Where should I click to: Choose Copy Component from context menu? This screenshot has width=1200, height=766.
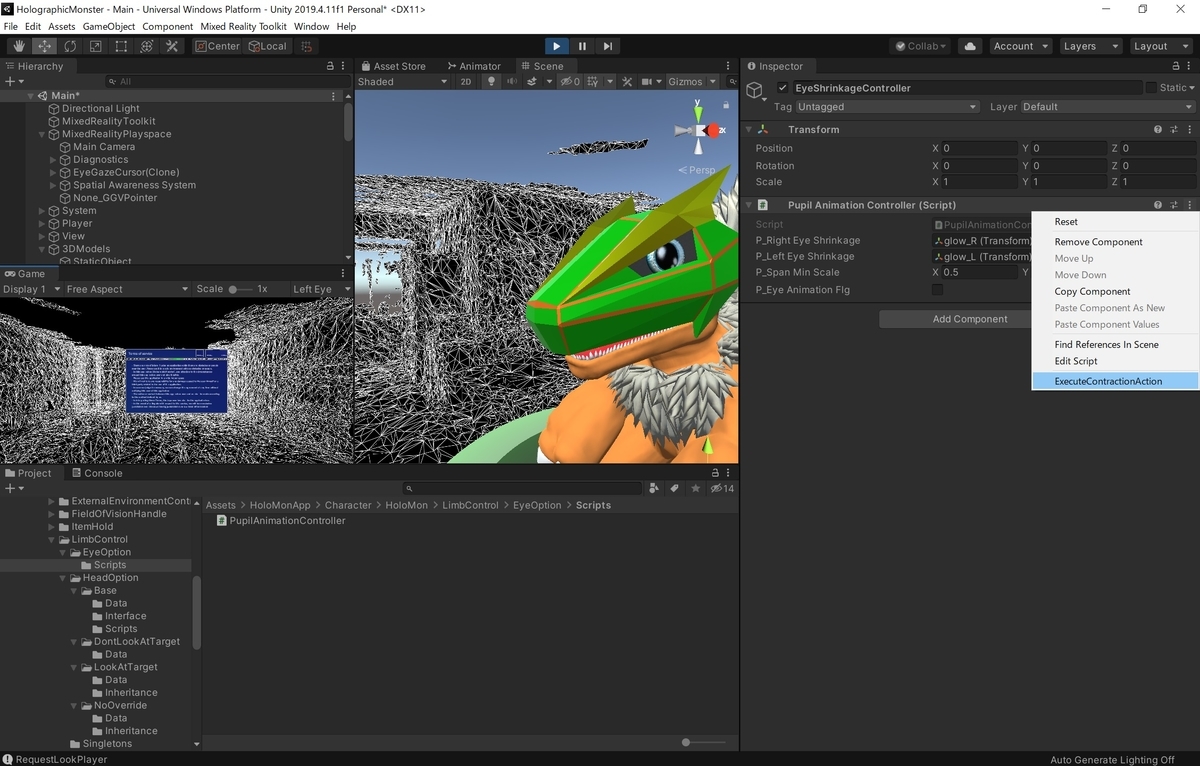1115,291
